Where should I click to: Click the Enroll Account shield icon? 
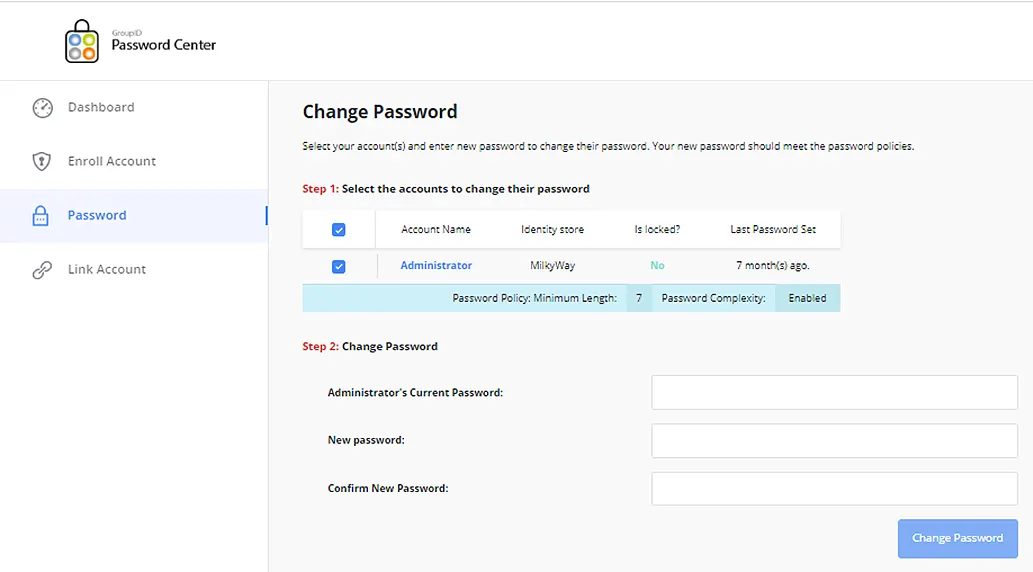point(42,161)
